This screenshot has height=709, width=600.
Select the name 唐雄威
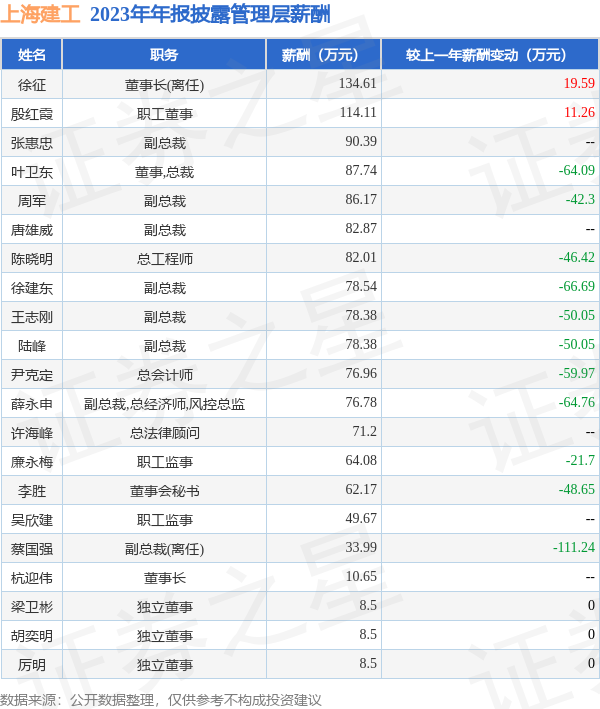(32, 230)
